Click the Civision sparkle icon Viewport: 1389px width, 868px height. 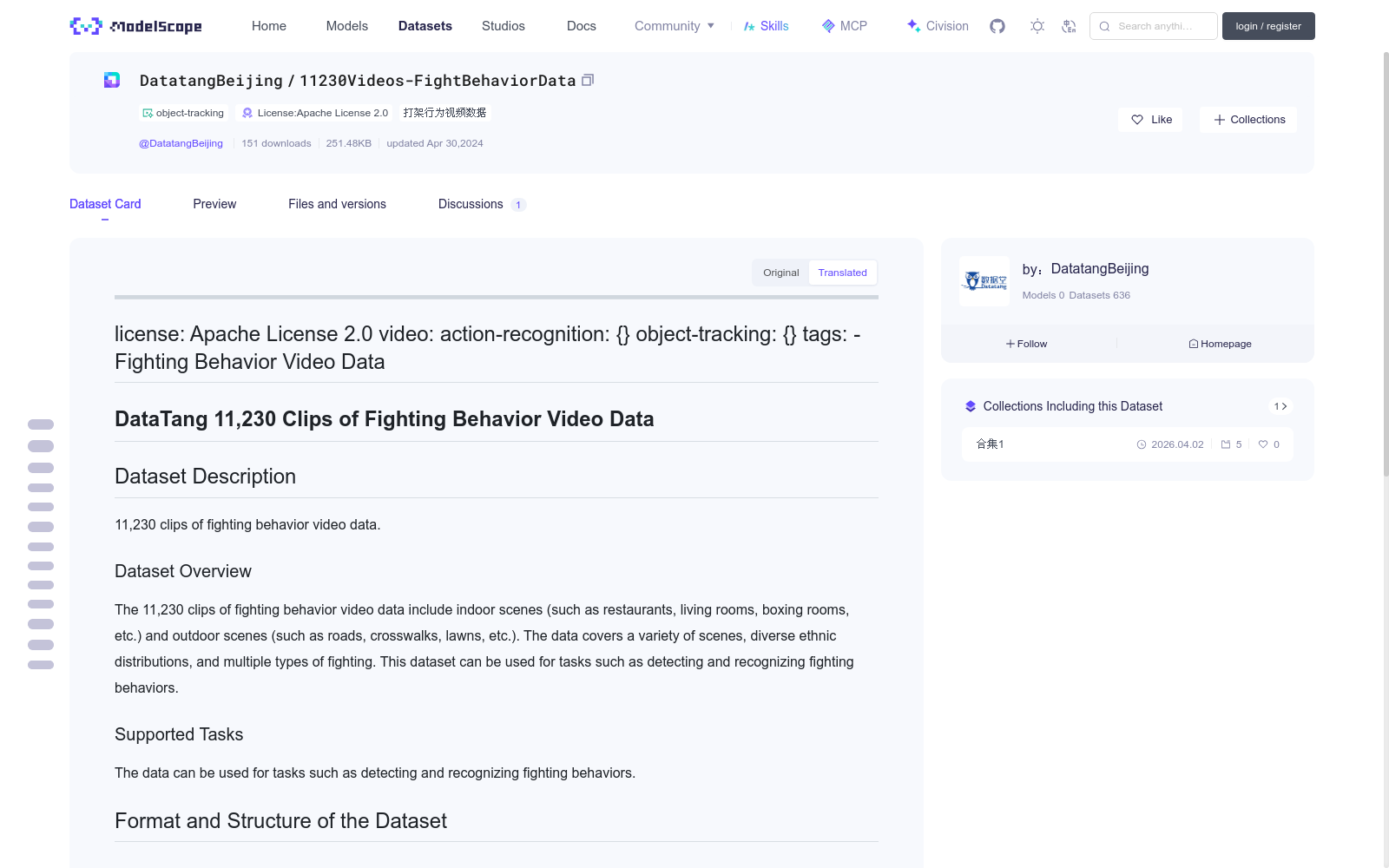coord(913,26)
